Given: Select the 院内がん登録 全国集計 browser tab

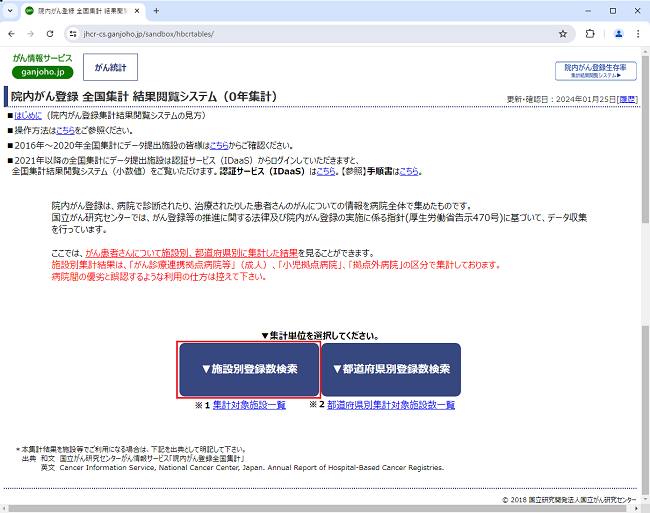Looking at the screenshot, I should (x=85, y=10).
